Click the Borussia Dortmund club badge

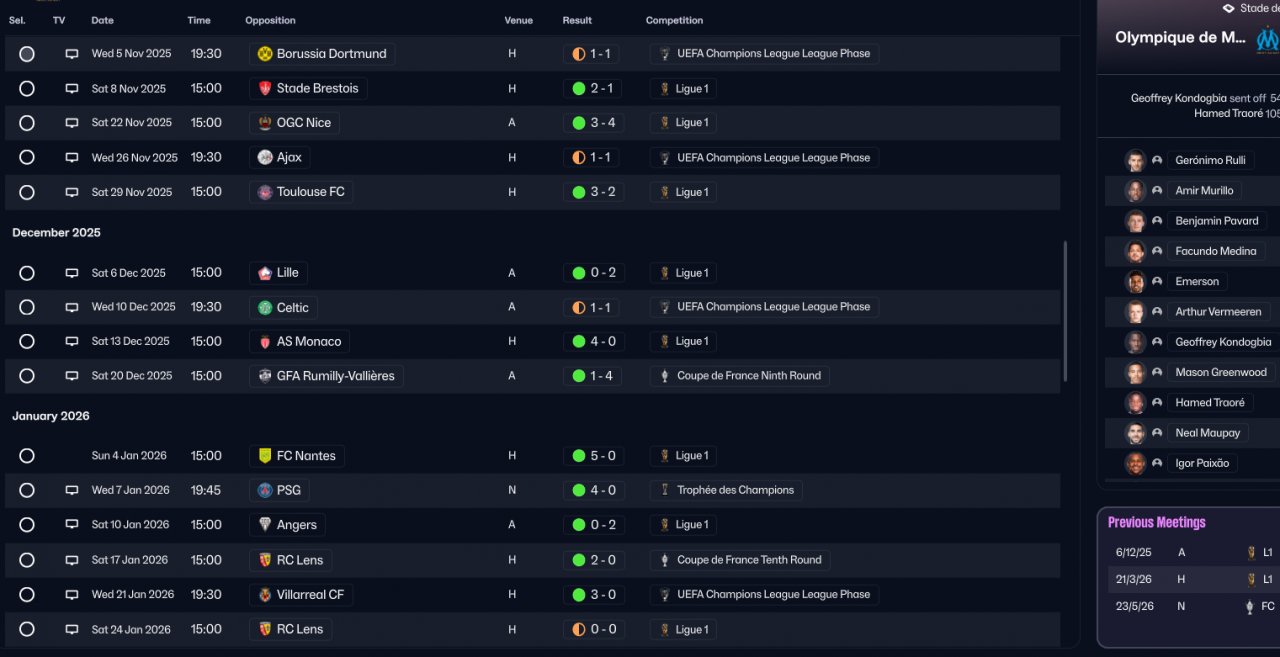pos(265,54)
